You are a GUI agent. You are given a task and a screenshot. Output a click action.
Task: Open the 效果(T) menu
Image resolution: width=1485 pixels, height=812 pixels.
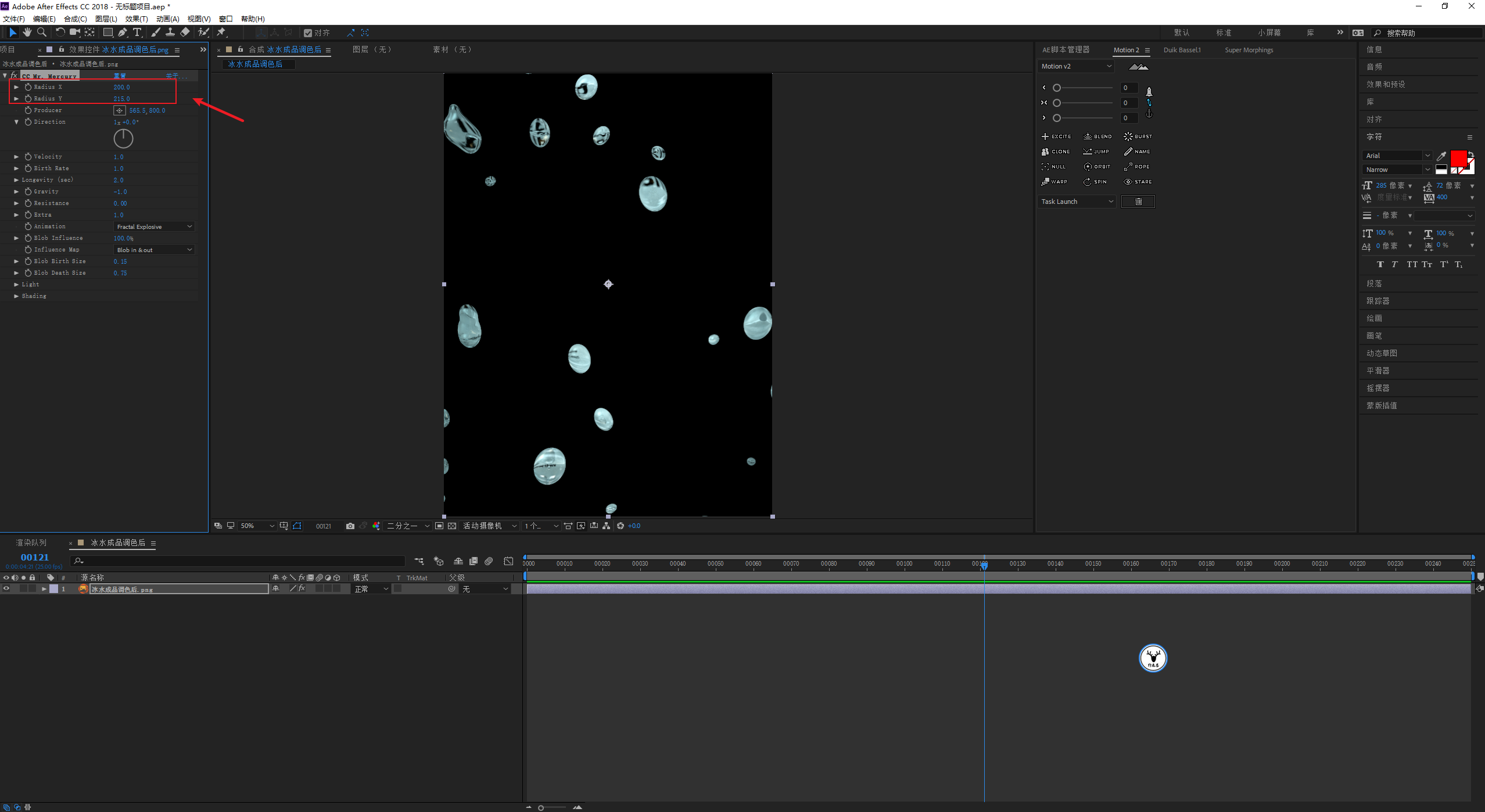point(137,19)
